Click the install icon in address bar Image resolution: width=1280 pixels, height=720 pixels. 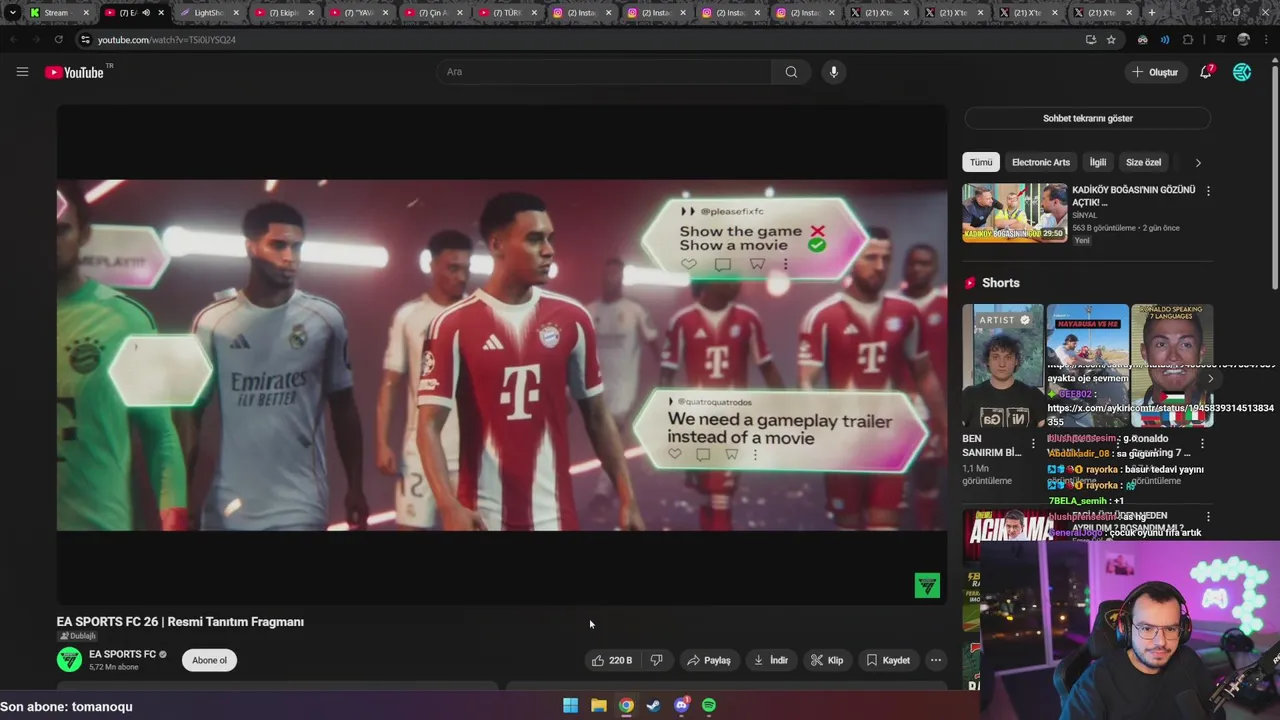pos(1091,40)
